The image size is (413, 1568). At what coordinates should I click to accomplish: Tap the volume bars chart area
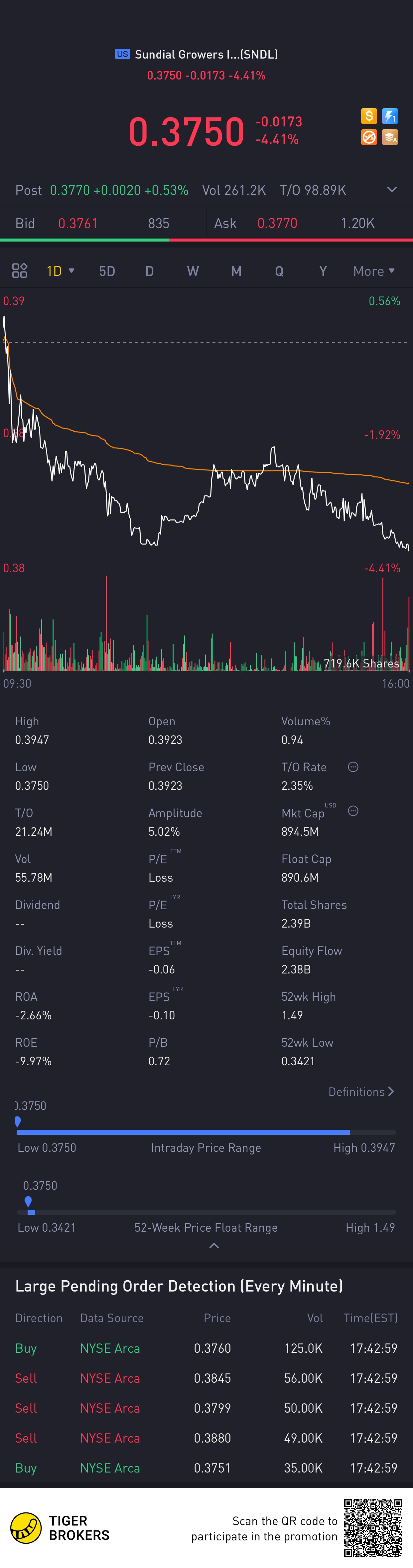click(x=206, y=624)
